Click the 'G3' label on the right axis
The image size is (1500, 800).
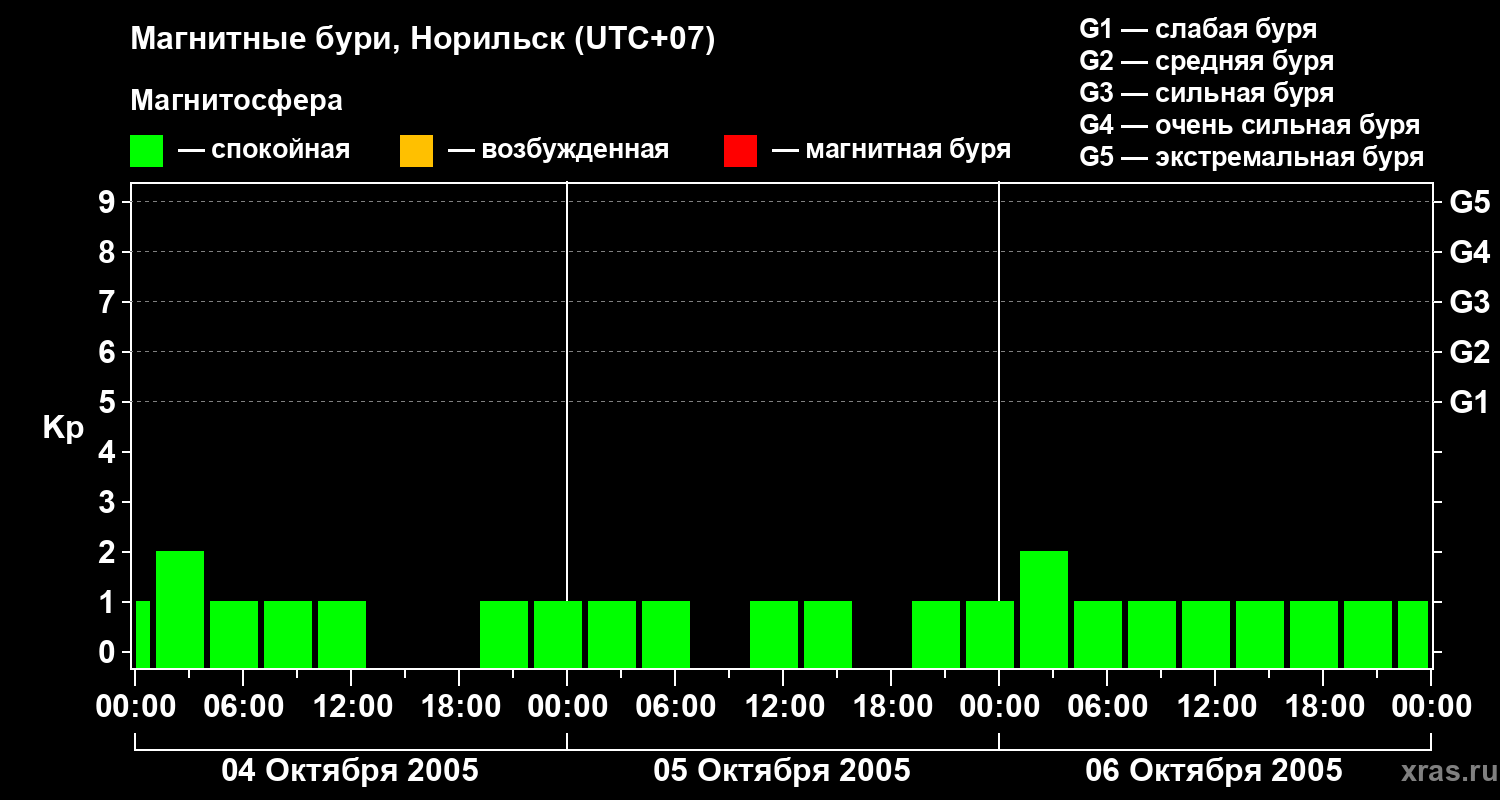coord(1469,302)
